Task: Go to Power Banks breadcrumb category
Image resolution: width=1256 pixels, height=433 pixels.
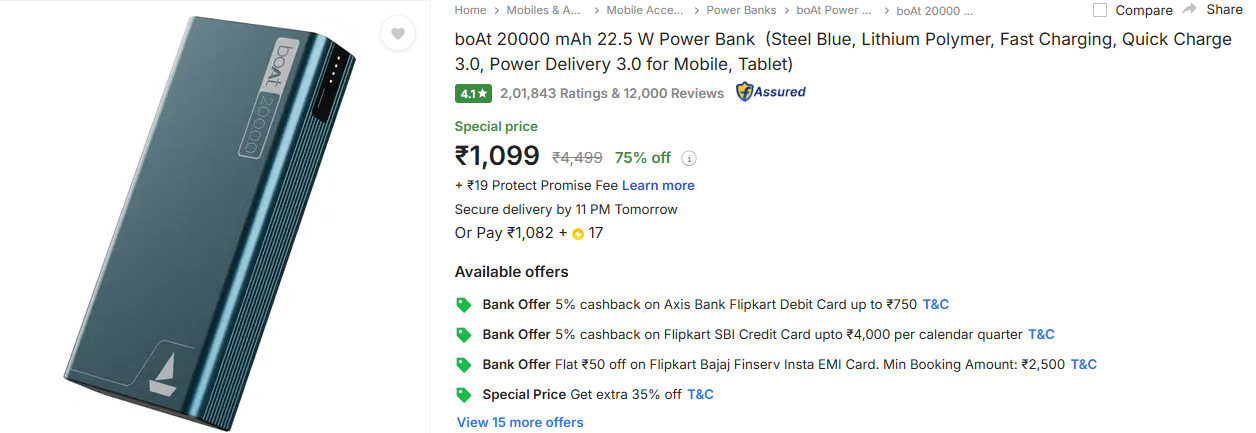Action: (741, 10)
